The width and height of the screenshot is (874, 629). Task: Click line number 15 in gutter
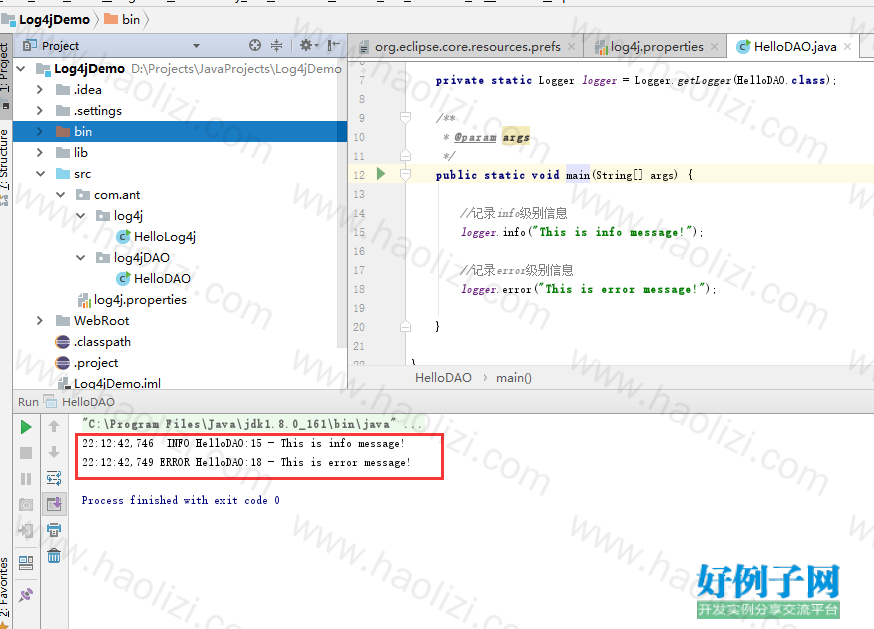pyautogui.click(x=359, y=232)
